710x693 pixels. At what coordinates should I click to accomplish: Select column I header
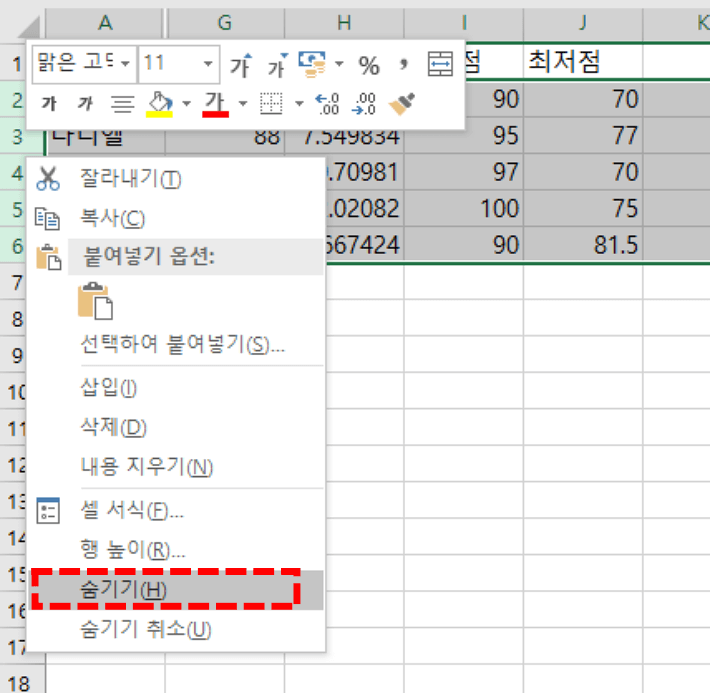tap(464, 23)
